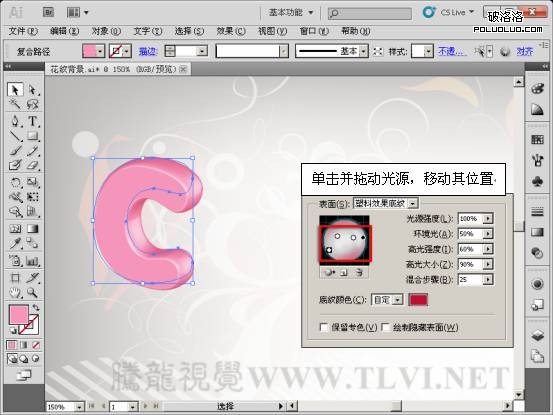The height and width of the screenshot is (415, 553).
Task: Open the 对象 menu
Action: 106,31
